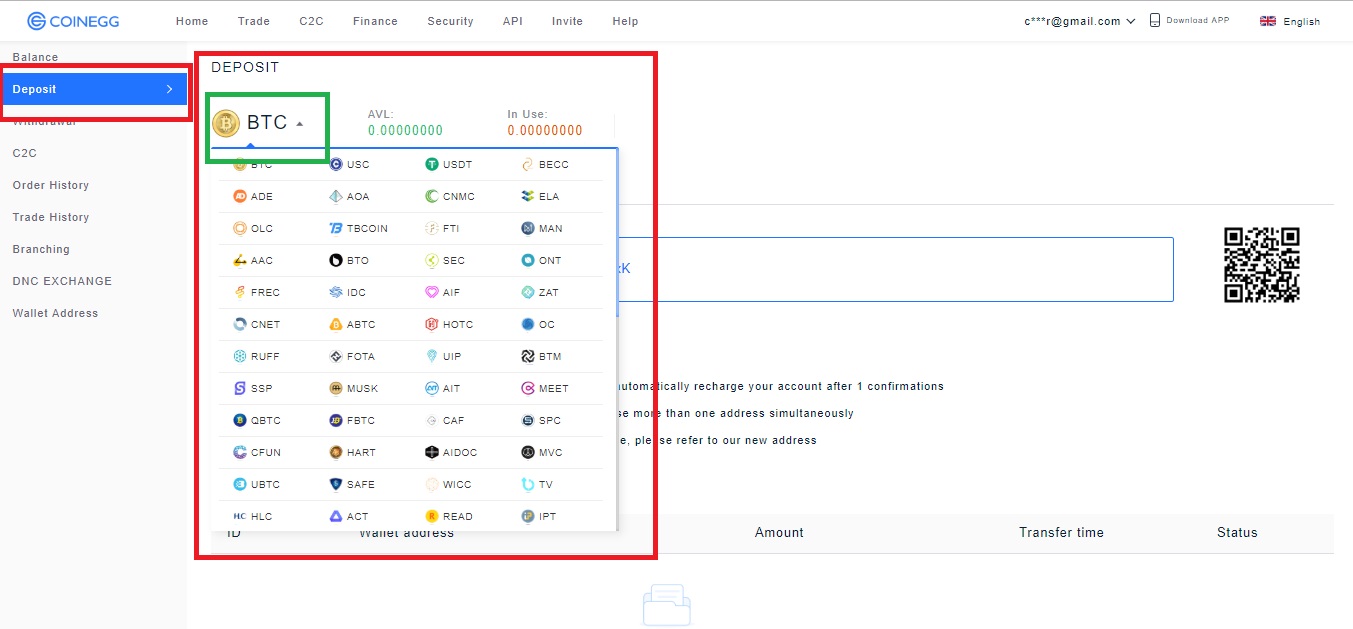Pick the RUFF coin icon
1353x629 pixels.
[x=240, y=356]
